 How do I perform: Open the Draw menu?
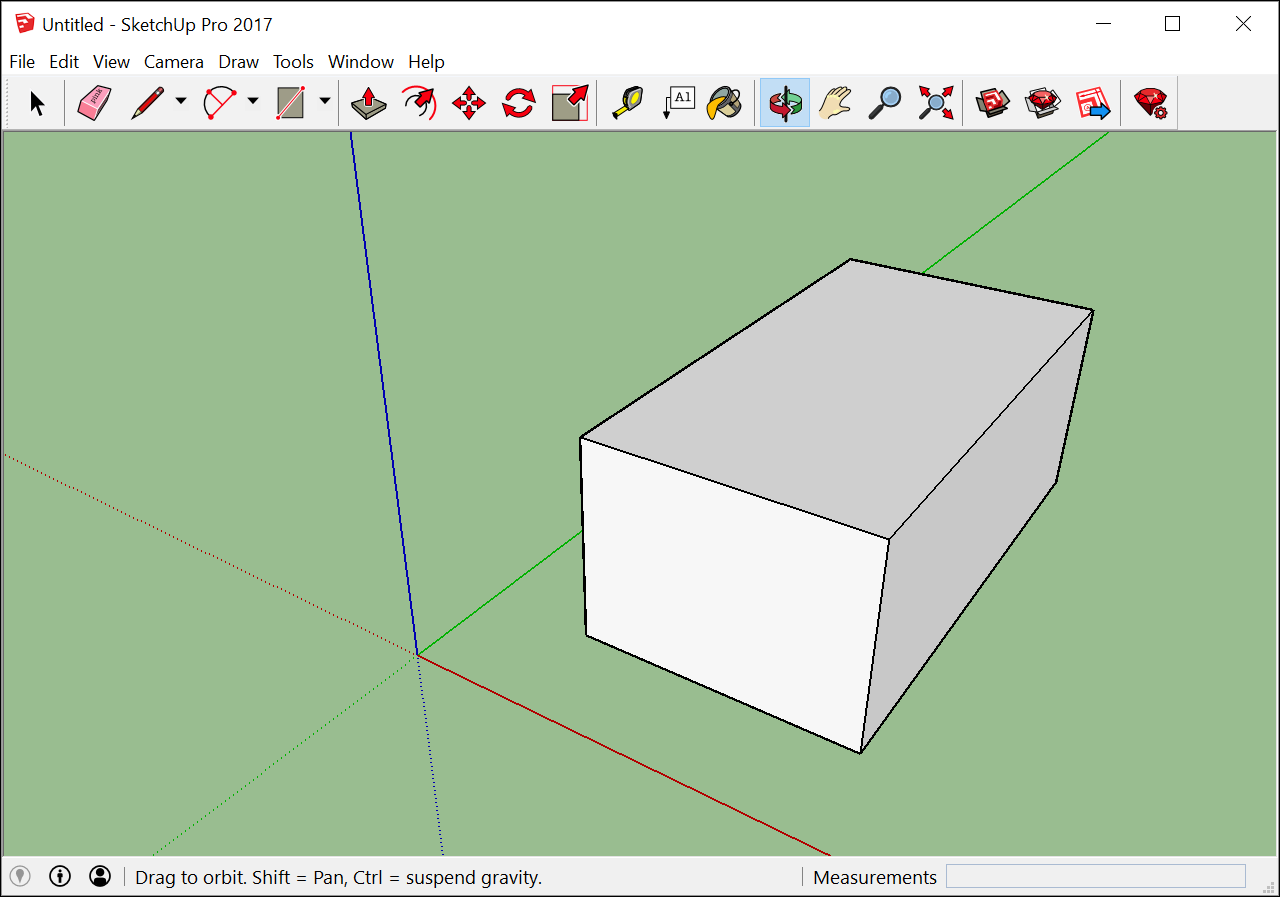[238, 61]
